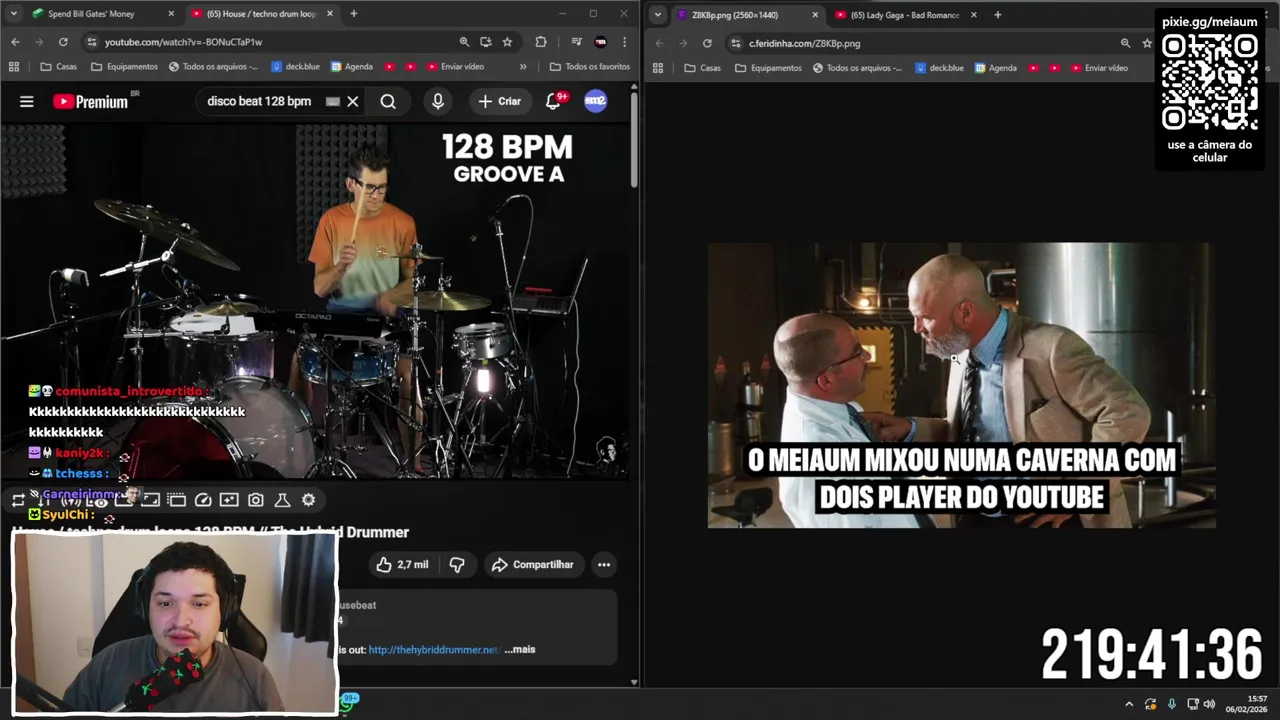Viewport: 1280px width, 720px height.
Task: Switch to Spend Bill Gates' Money tab
Action: (92, 14)
